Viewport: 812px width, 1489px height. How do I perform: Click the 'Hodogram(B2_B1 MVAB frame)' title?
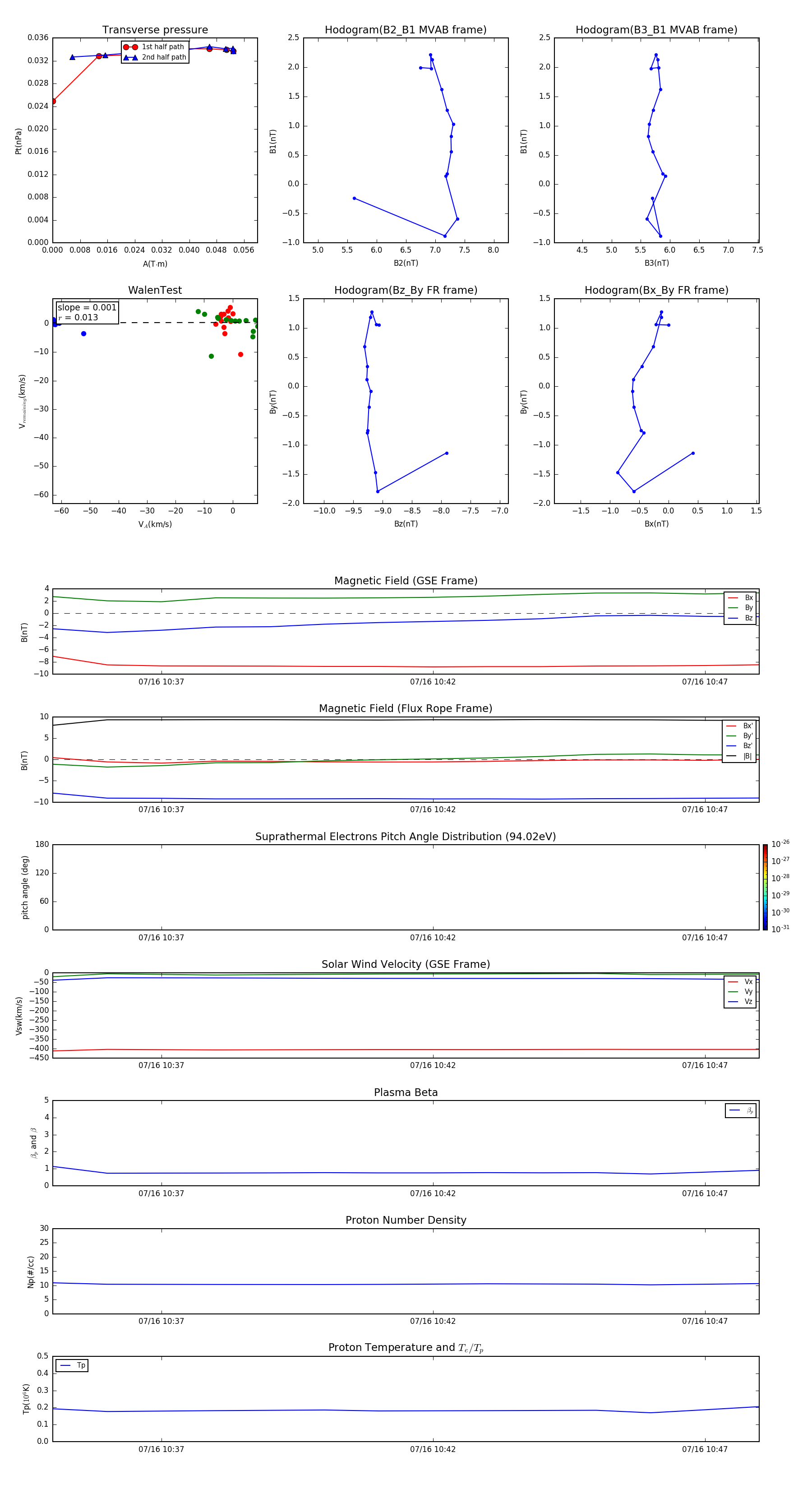point(406,30)
